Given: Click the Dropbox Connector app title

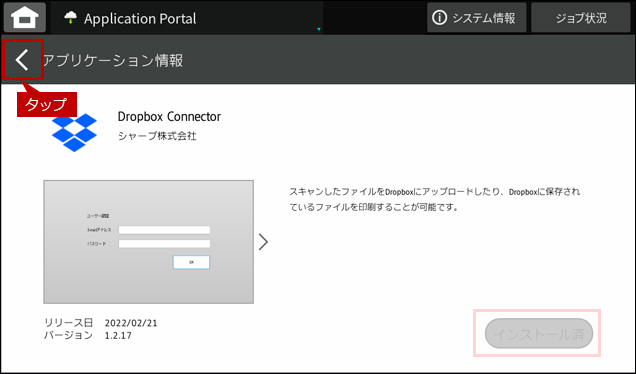Looking at the screenshot, I should click(169, 116).
